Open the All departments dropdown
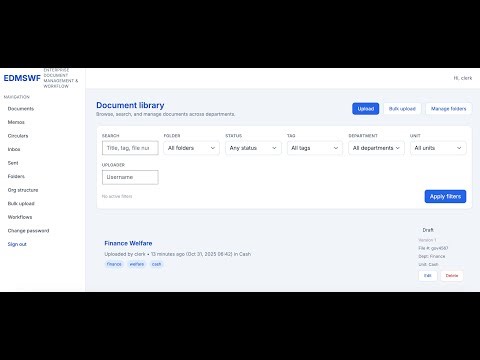Viewport: 480px width, 360px height. (376, 148)
